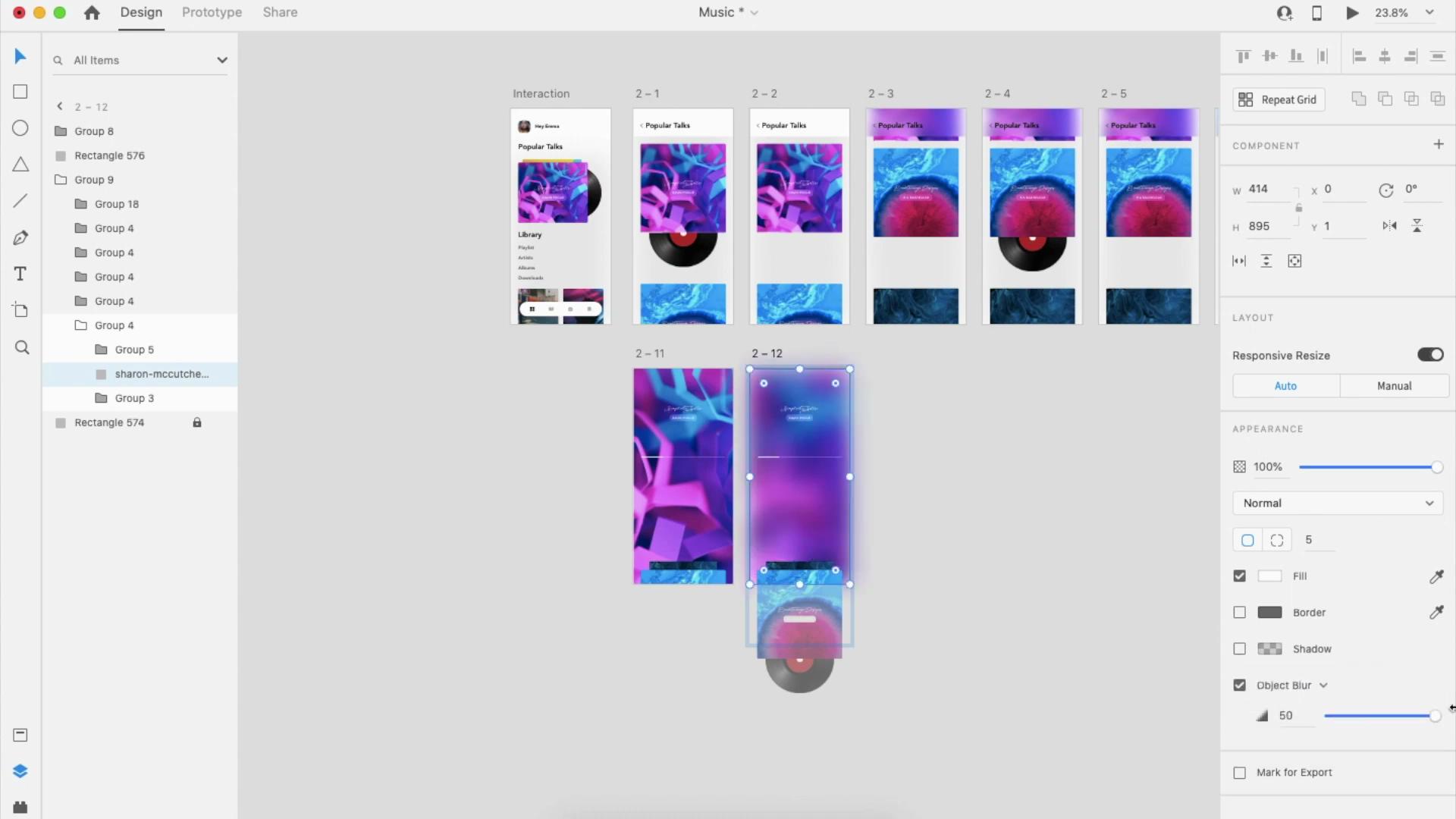Image resolution: width=1456 pixels, height=819 pixels.
Task: Click the Desktop Preview play icon
Action: click(x=1352, y=13)
